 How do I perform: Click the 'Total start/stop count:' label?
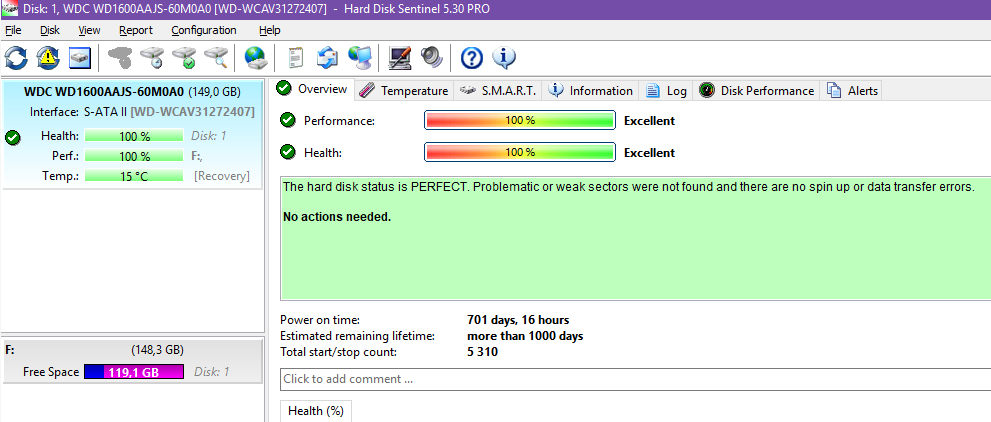pyautogui.click(x=337, y=352)
